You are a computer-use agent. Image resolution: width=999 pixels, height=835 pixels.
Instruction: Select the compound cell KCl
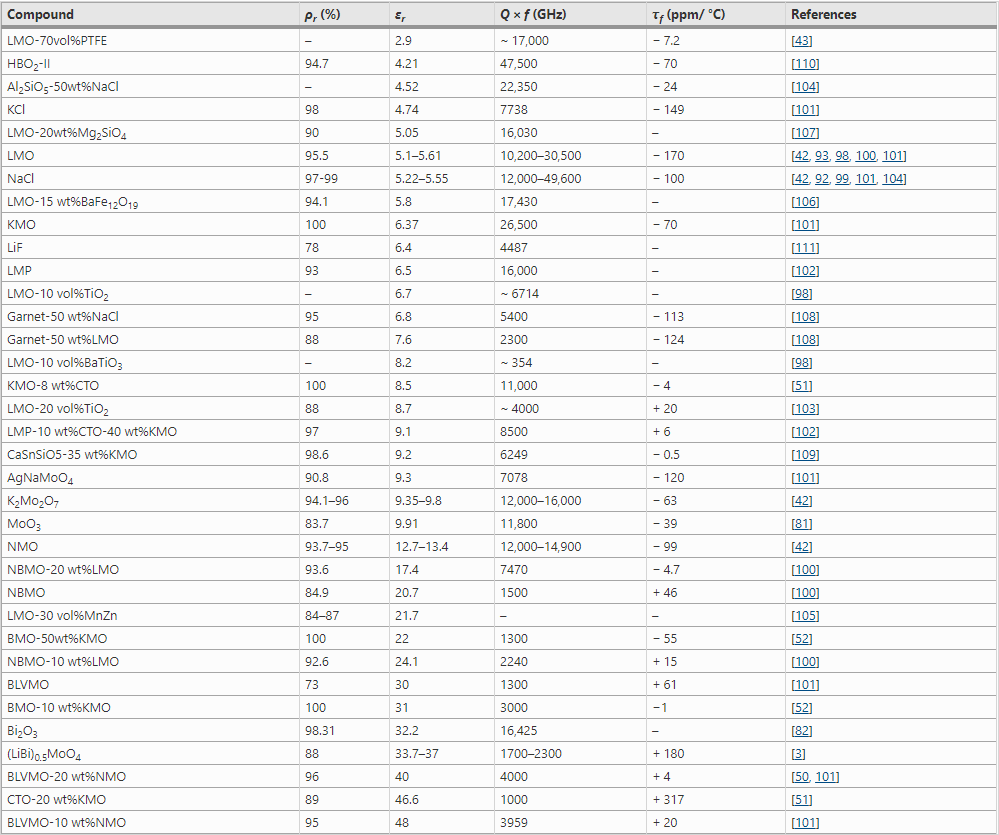[16, 110]
